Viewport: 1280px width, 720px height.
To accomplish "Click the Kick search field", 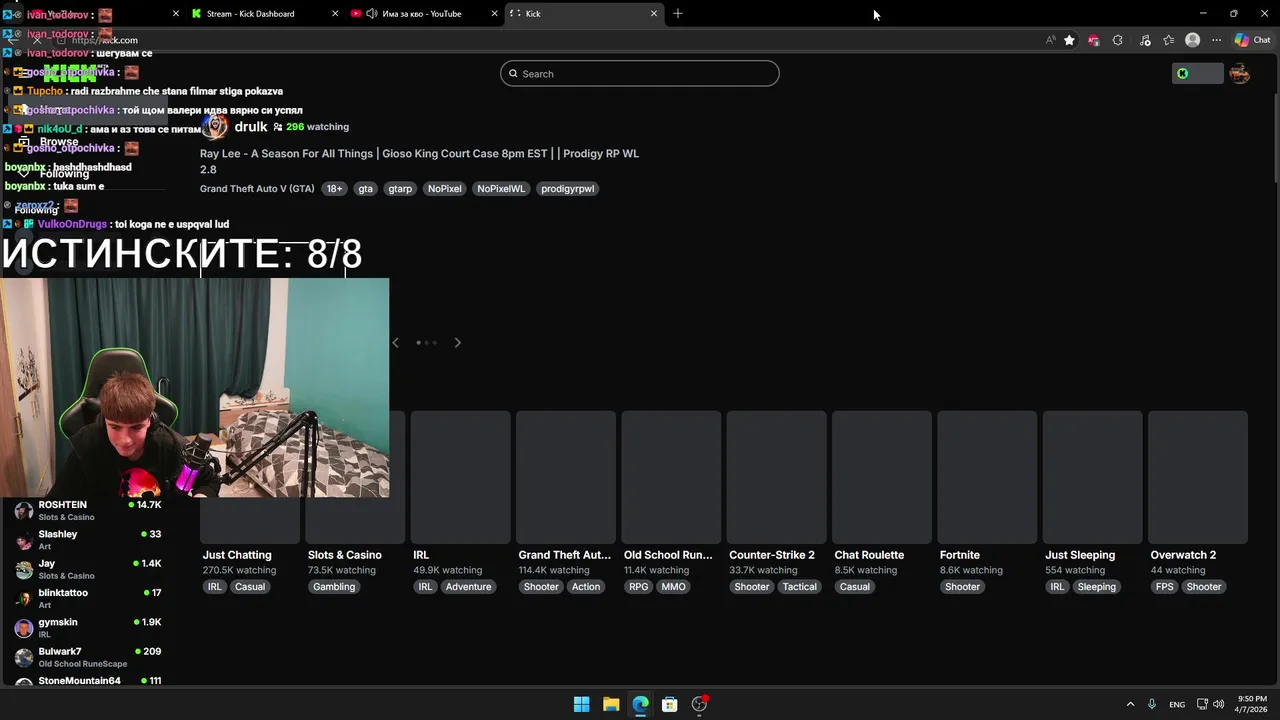I will tap(640, 73).
